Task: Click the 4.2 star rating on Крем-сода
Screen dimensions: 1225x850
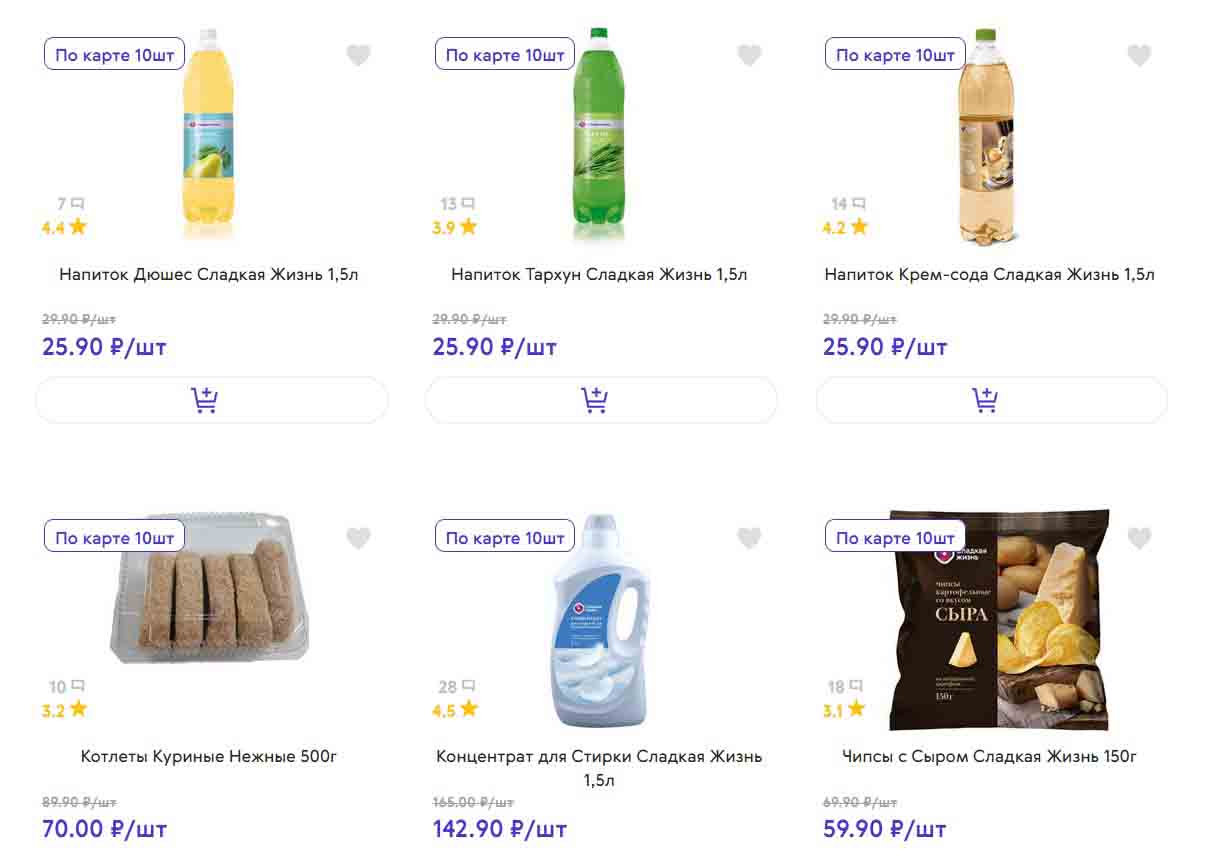Action: point(845,228)
